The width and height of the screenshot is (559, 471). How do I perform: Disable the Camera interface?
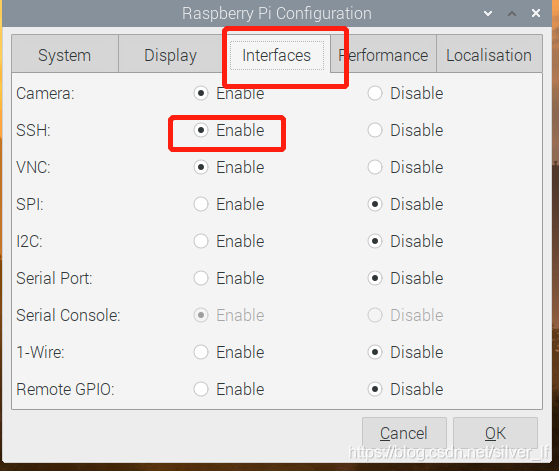click(405, 93)
